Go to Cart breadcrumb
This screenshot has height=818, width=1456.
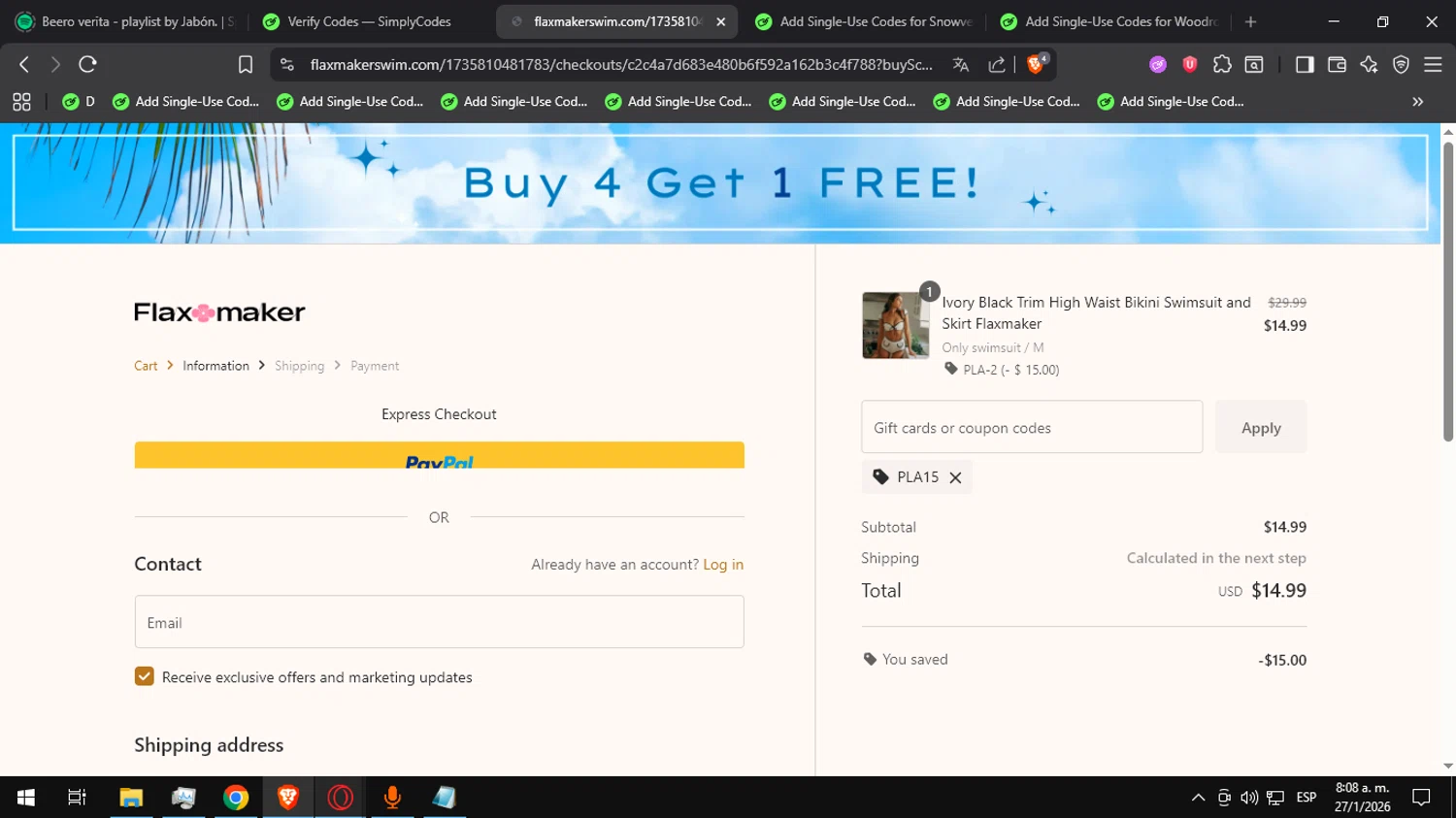coord(146,366)
